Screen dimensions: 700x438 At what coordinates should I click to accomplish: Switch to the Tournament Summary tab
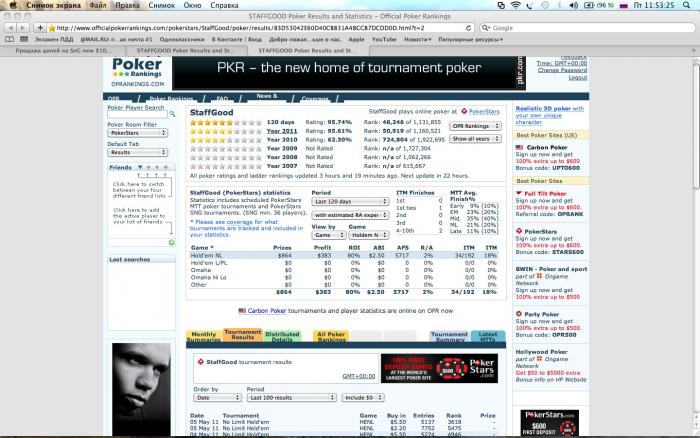coord(450,337)
